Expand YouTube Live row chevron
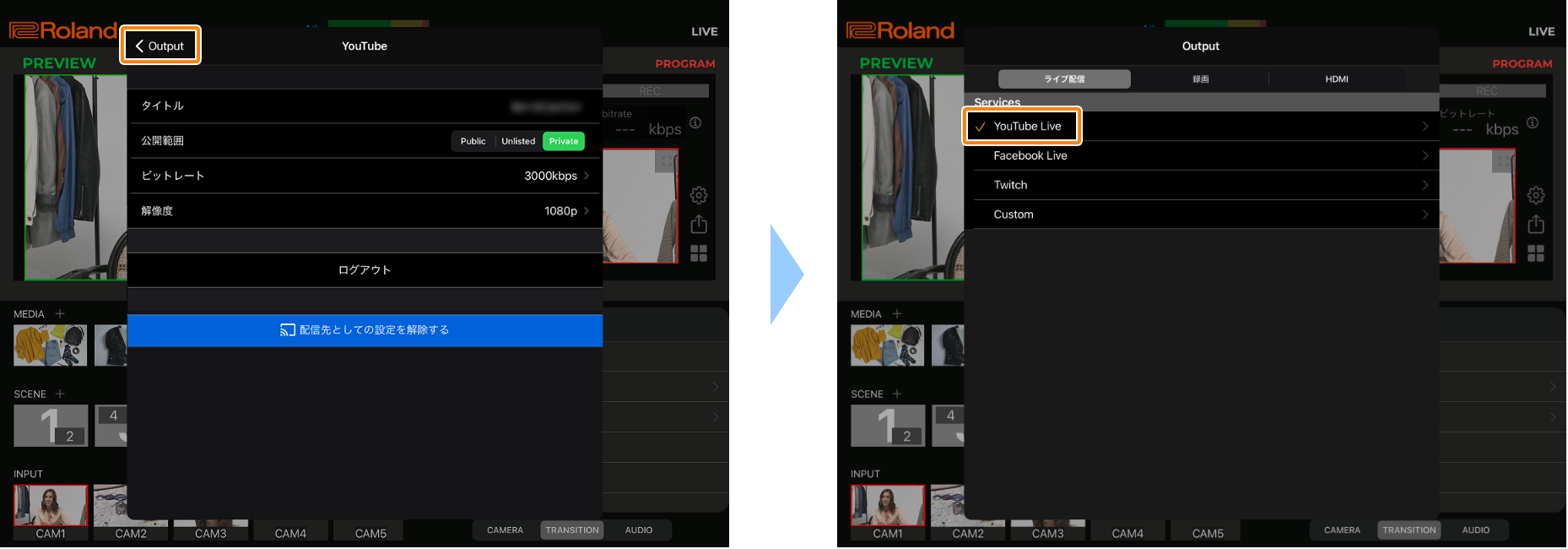The width and height of the screenshot is (1568, 549). [x=1425, y=126]
